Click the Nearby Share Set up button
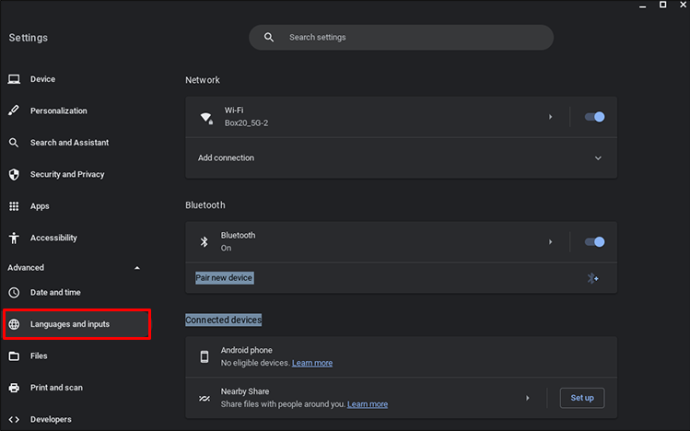This screenshot has width=690, height=431. point(582,398)
